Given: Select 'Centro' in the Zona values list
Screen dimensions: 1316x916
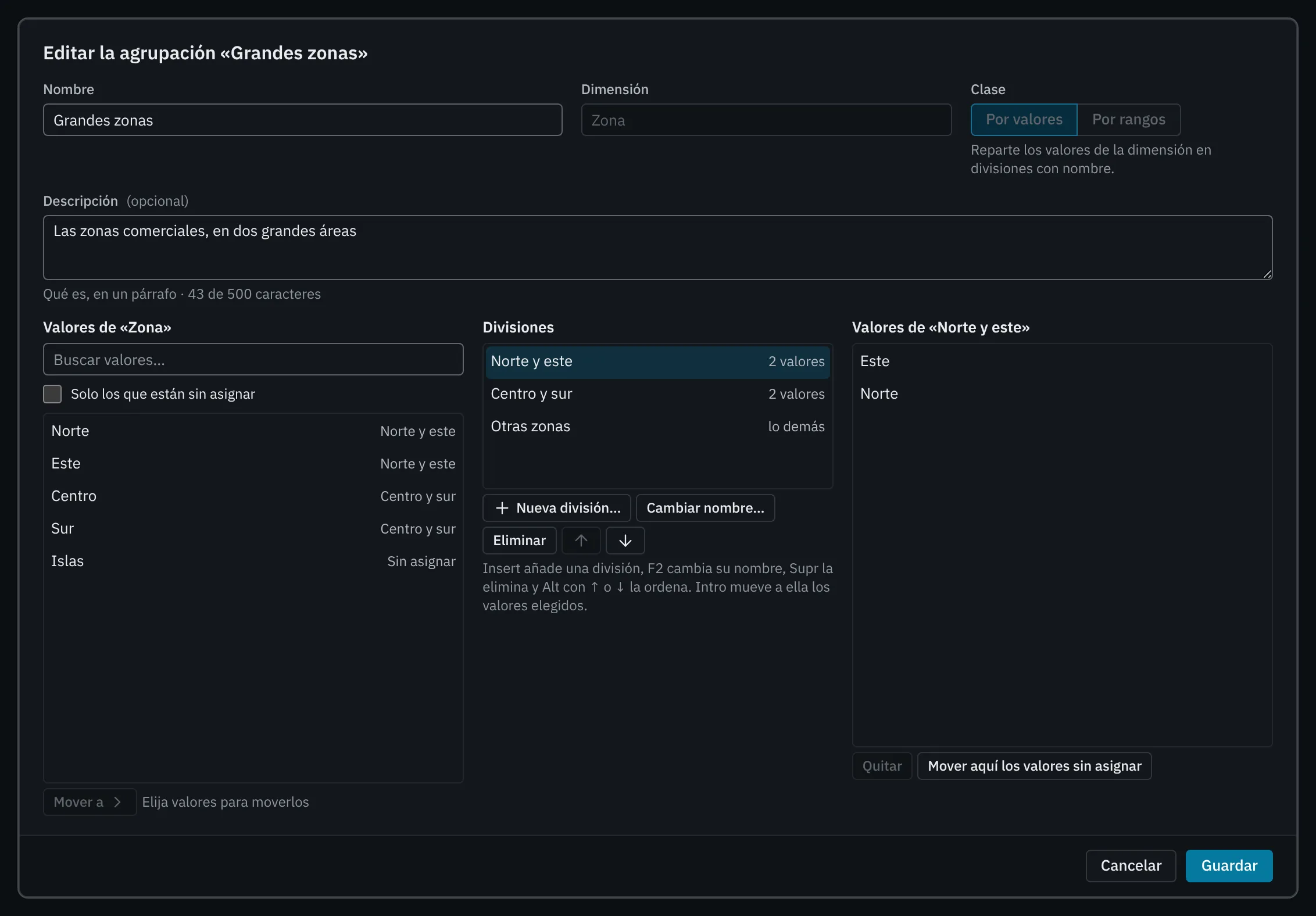Looking at the screenshot, I should (253, 496).
